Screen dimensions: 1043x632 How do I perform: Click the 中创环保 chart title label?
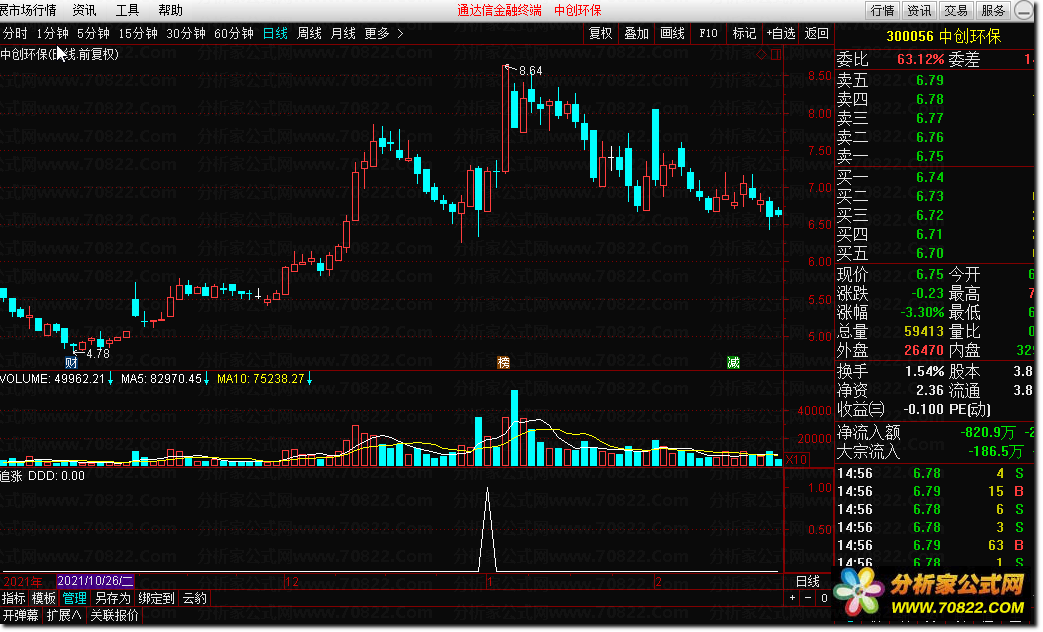(x=59, y=55)
